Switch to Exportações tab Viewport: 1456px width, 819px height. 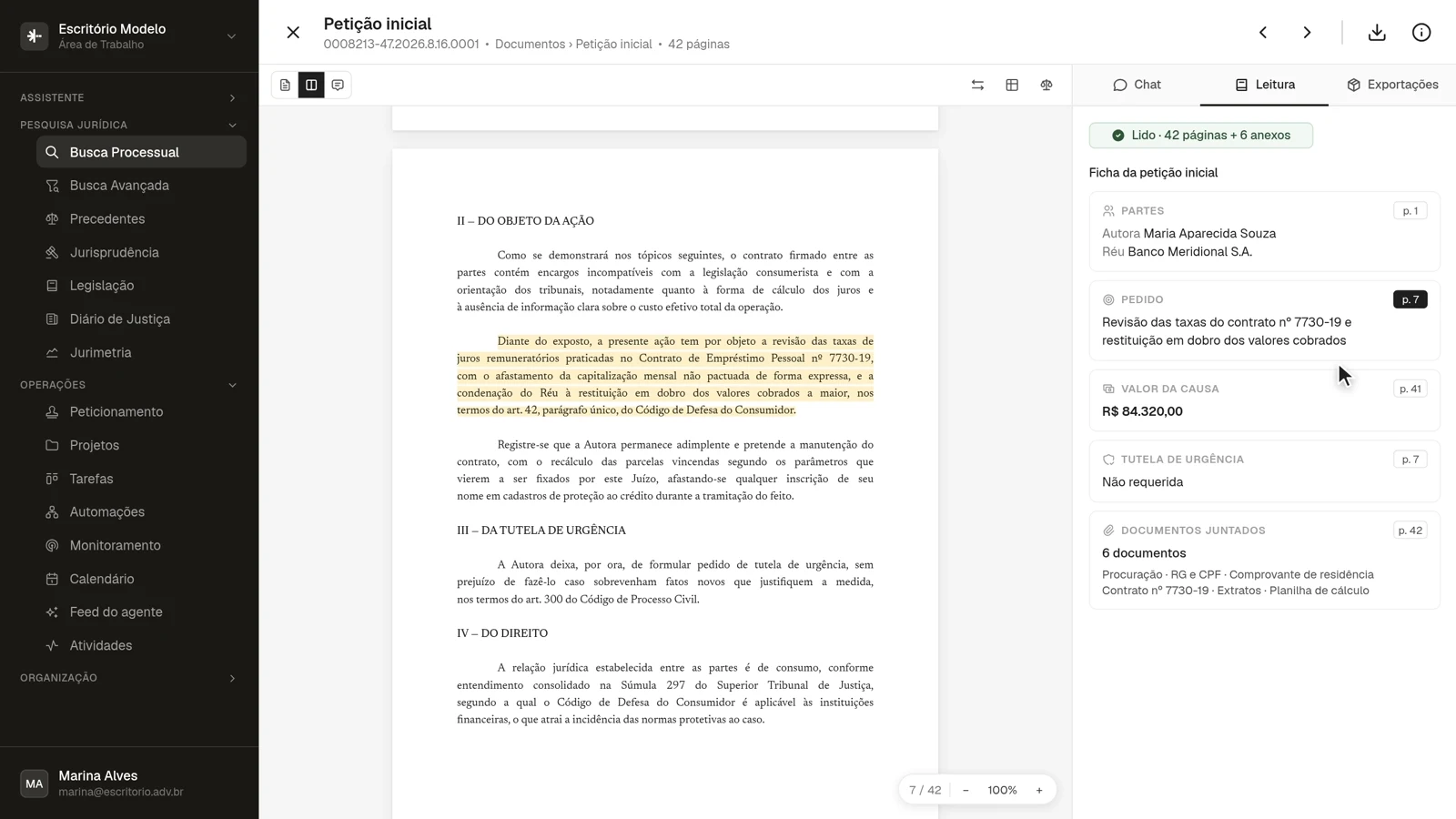(x=1392, y=85)
